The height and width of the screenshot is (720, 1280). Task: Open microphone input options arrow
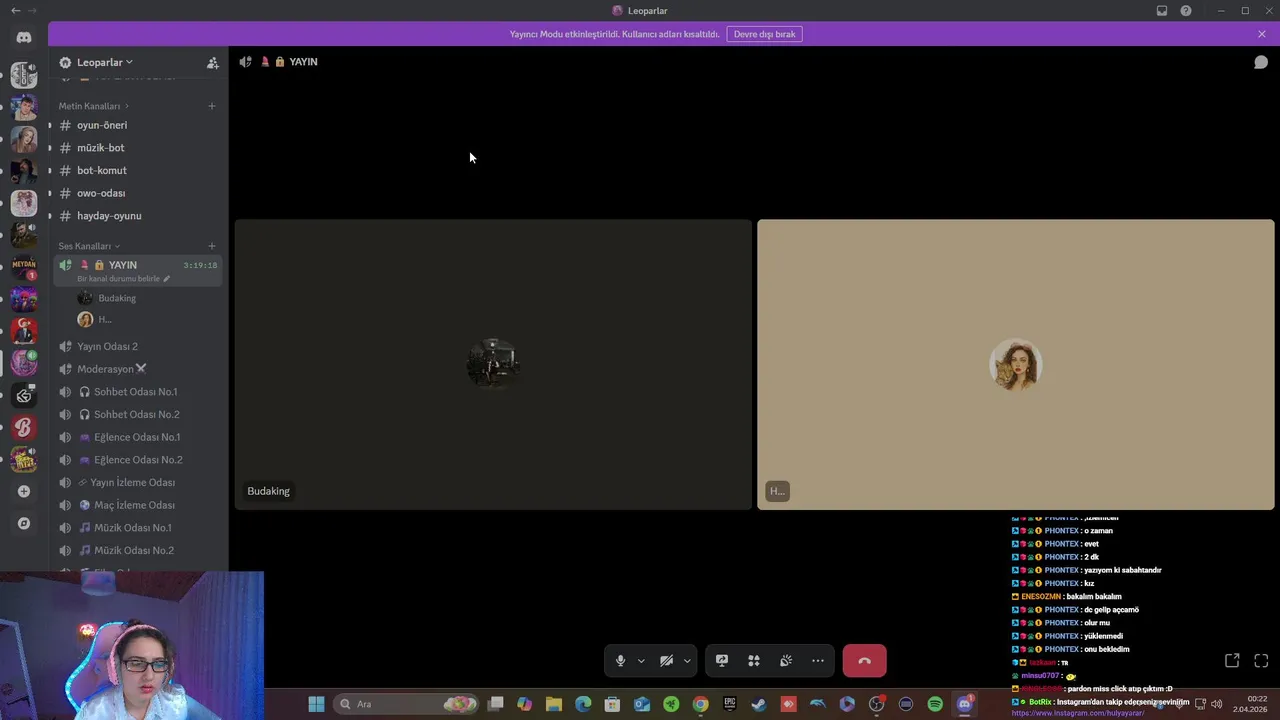tap(641, 661)
